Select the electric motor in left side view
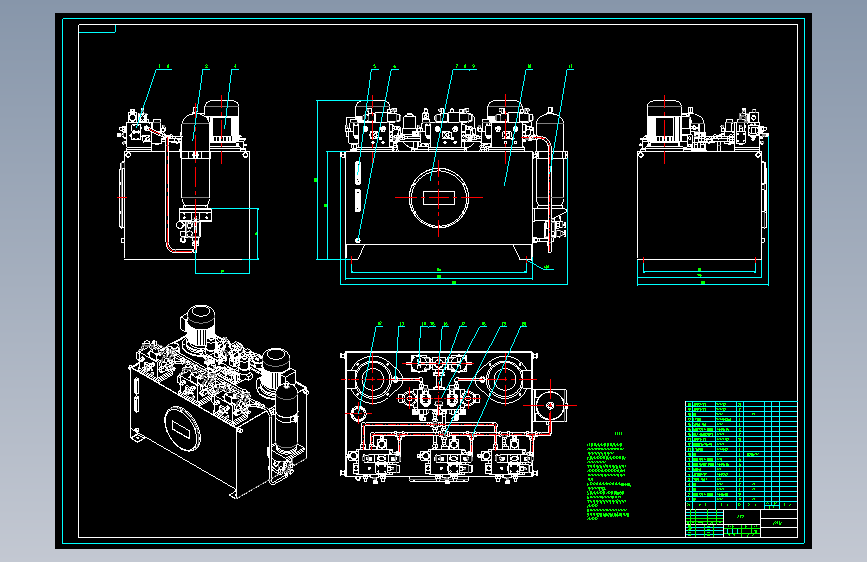The image size is (867, 562). [x=222, y=123]
